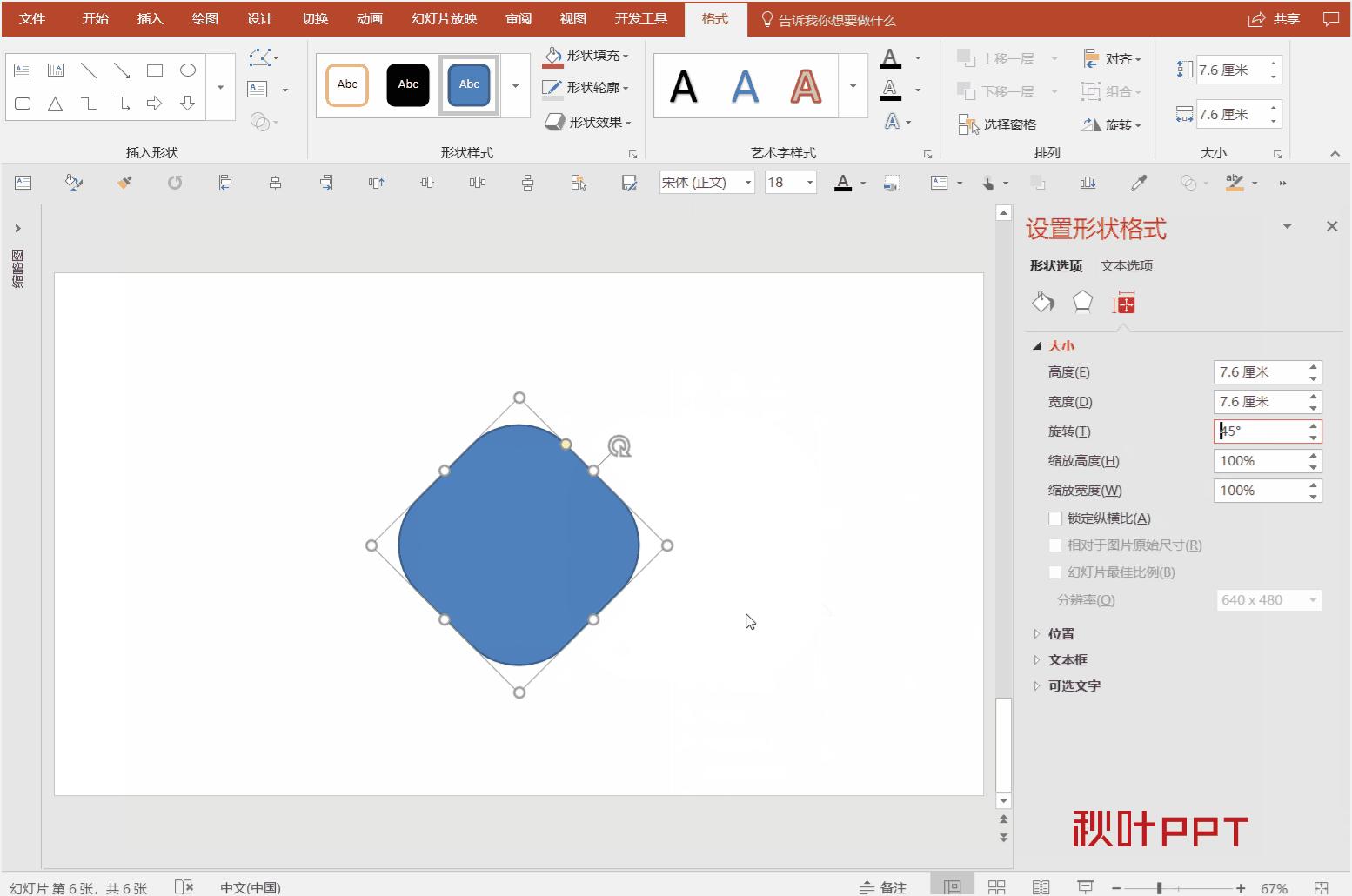The width and height of the screenshot is (1352, 896).
Task: Click the 选择窗格 (Selection Pane) icon
Action: coord(968,124)
